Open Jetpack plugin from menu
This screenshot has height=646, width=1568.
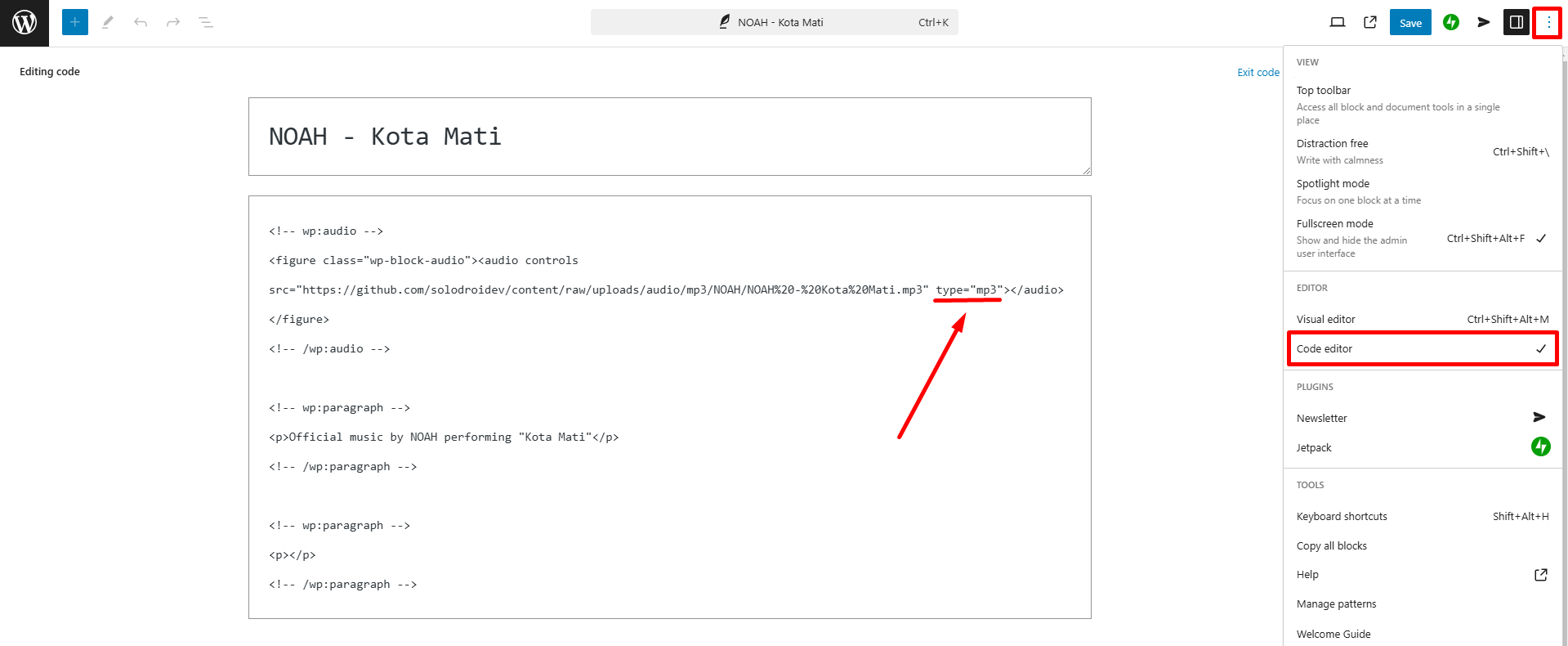click(x=1423, y=447)
